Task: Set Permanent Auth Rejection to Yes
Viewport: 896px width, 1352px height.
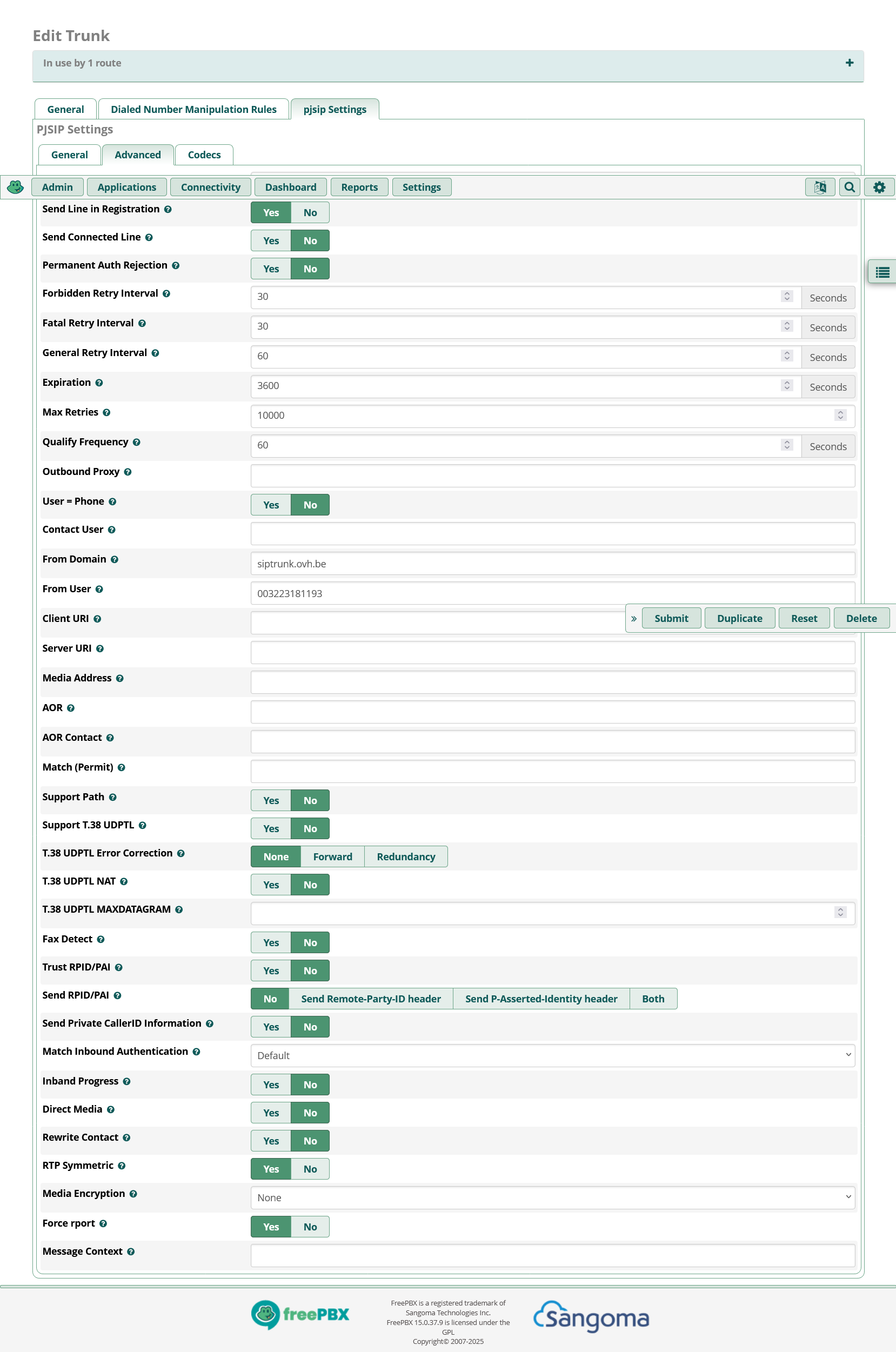Action: pos(271,269)
